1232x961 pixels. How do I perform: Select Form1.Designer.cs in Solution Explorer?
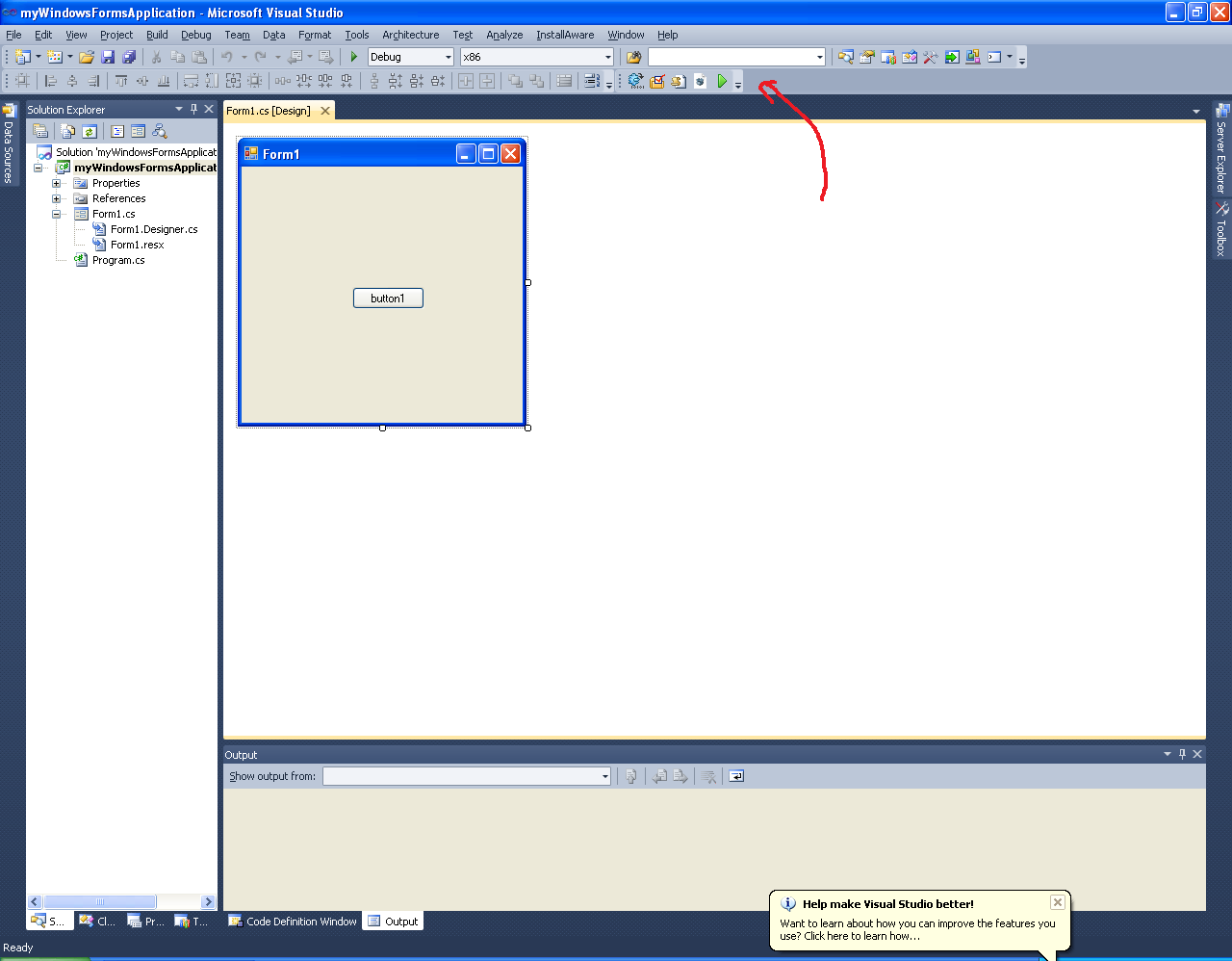[x=154, y=229]
